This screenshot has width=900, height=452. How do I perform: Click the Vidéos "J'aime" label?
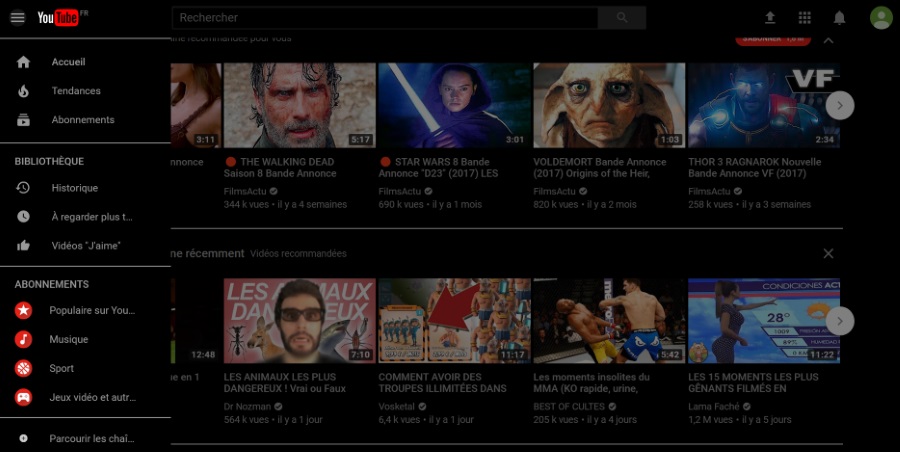point(86,245)
